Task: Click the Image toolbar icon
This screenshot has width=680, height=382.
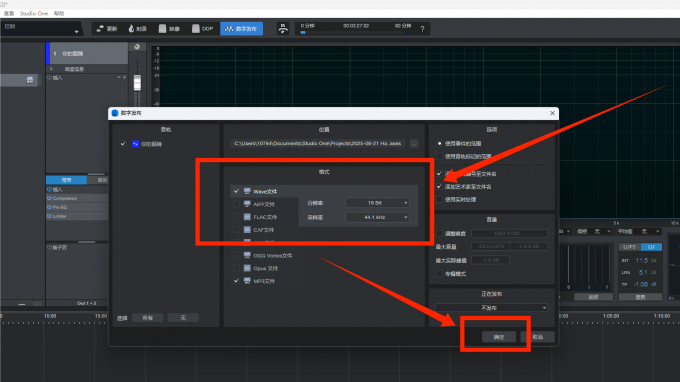Action: click(162, 29)
